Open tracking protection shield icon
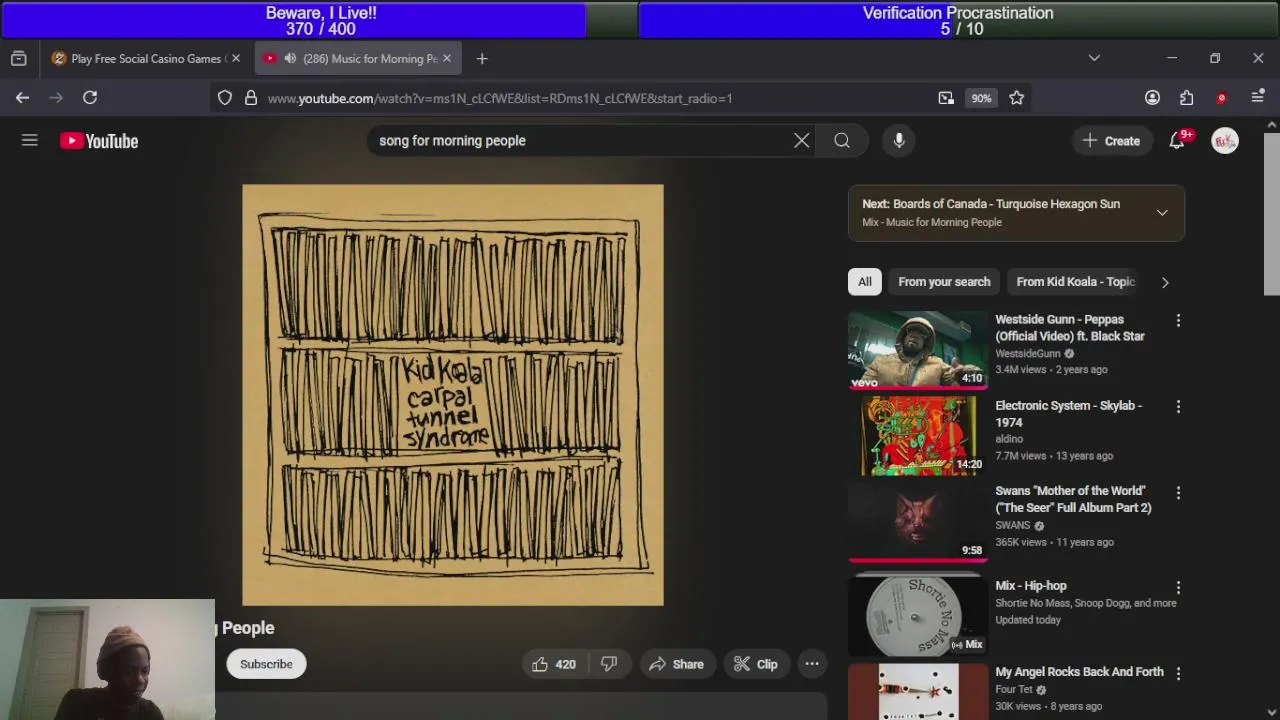Viewport: 1280px width, 720px height. pos(225,98)
